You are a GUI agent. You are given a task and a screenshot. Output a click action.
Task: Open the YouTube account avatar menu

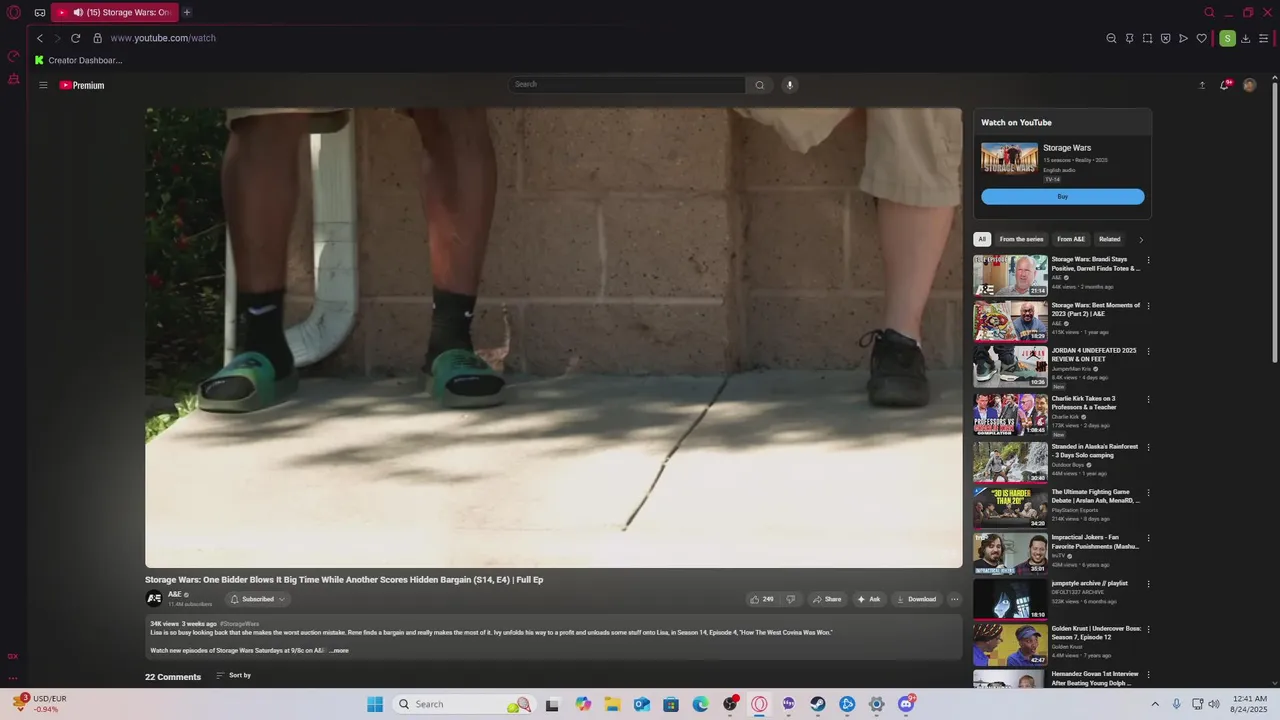(x=1249, y=85)
